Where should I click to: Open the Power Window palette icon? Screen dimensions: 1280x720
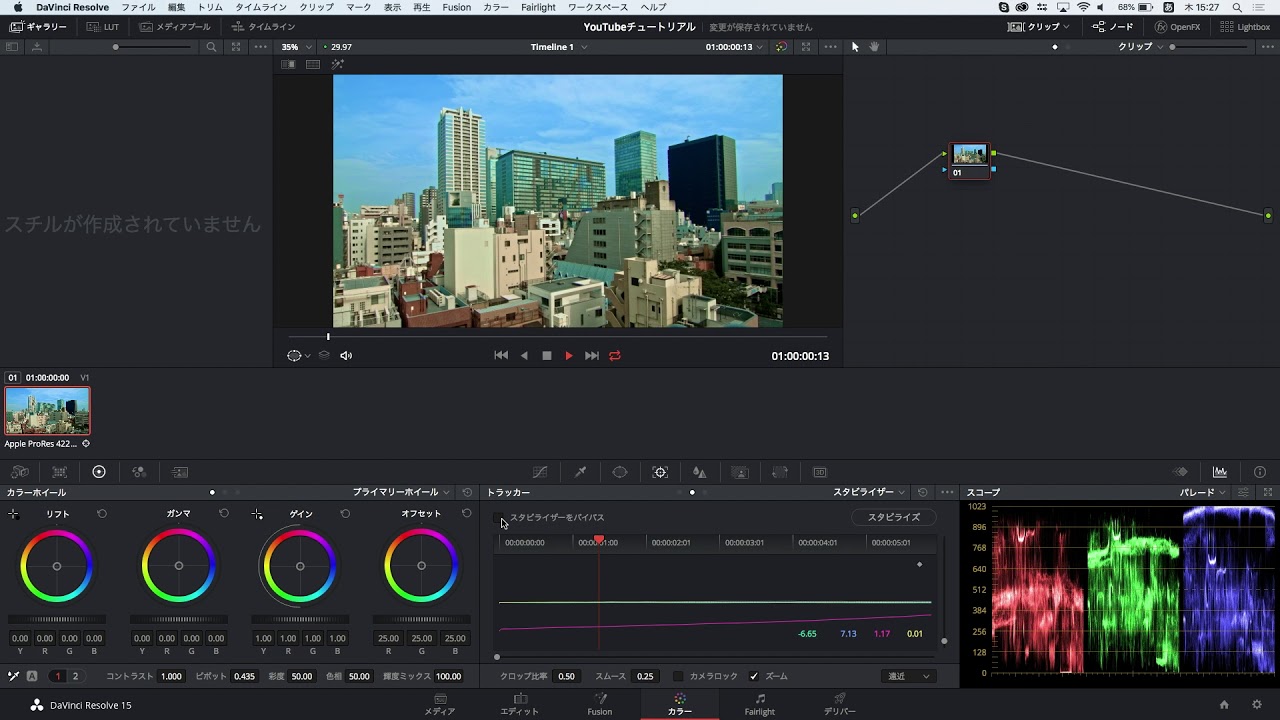(x=620, y=472)
